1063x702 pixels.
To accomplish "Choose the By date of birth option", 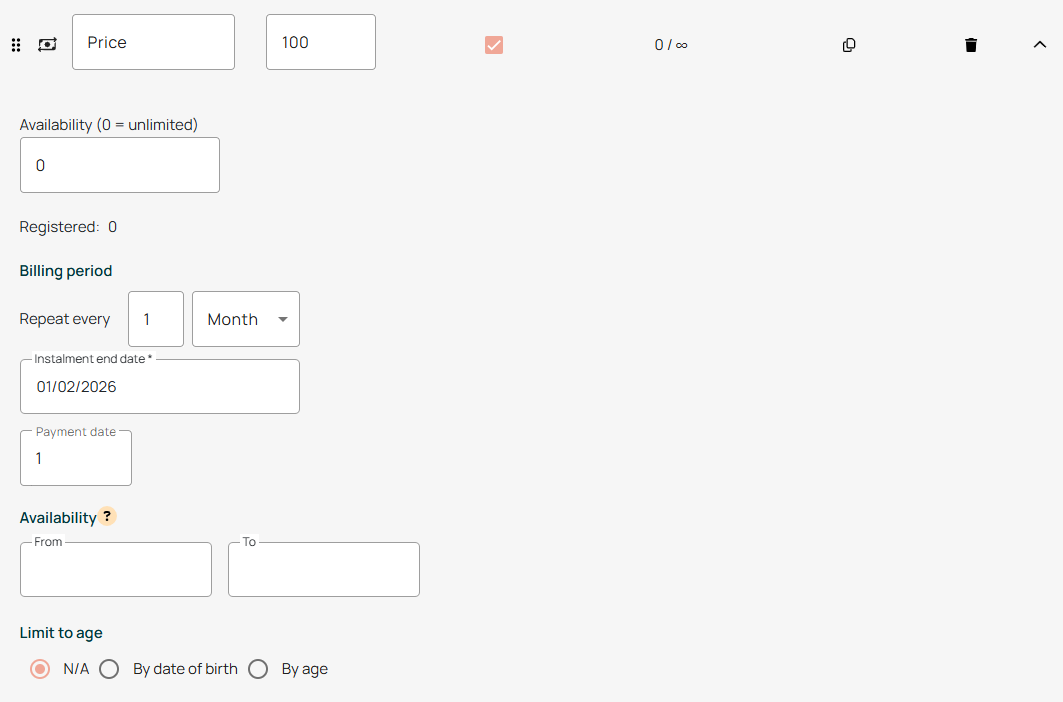I will pos(110,669).
